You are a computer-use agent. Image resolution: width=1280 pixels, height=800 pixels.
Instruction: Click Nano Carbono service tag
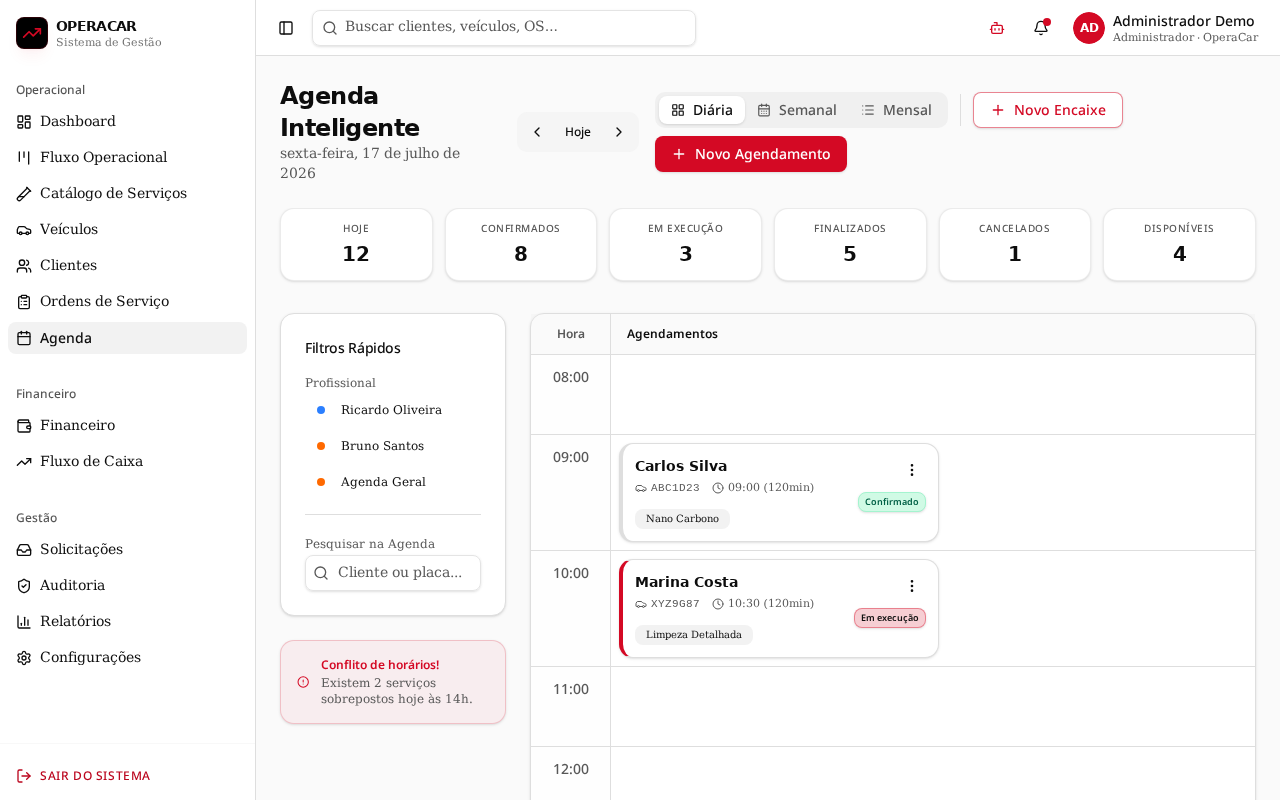(x=682, y=519)
